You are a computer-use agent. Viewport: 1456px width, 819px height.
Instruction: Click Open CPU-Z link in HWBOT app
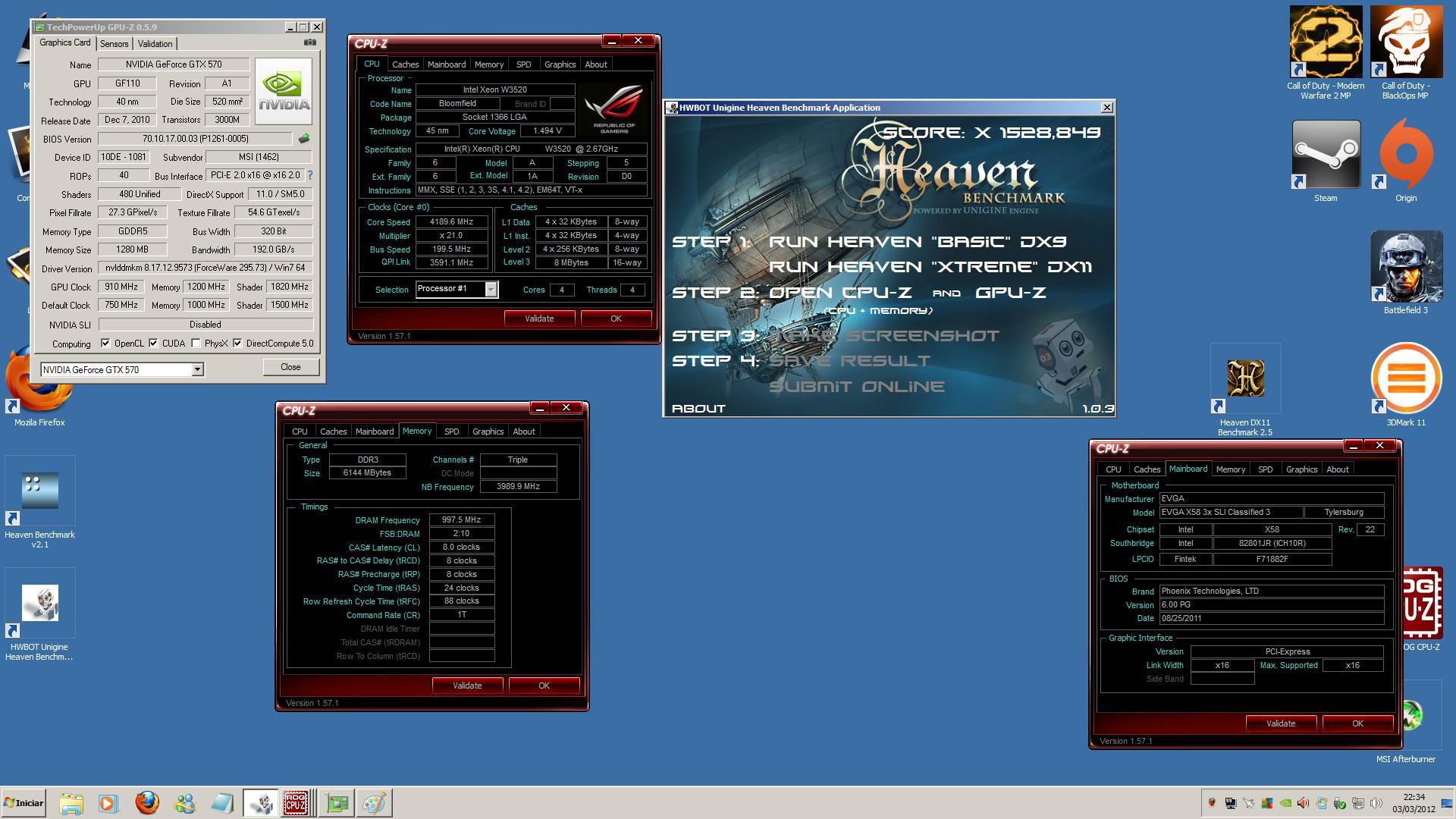point(842,293)
